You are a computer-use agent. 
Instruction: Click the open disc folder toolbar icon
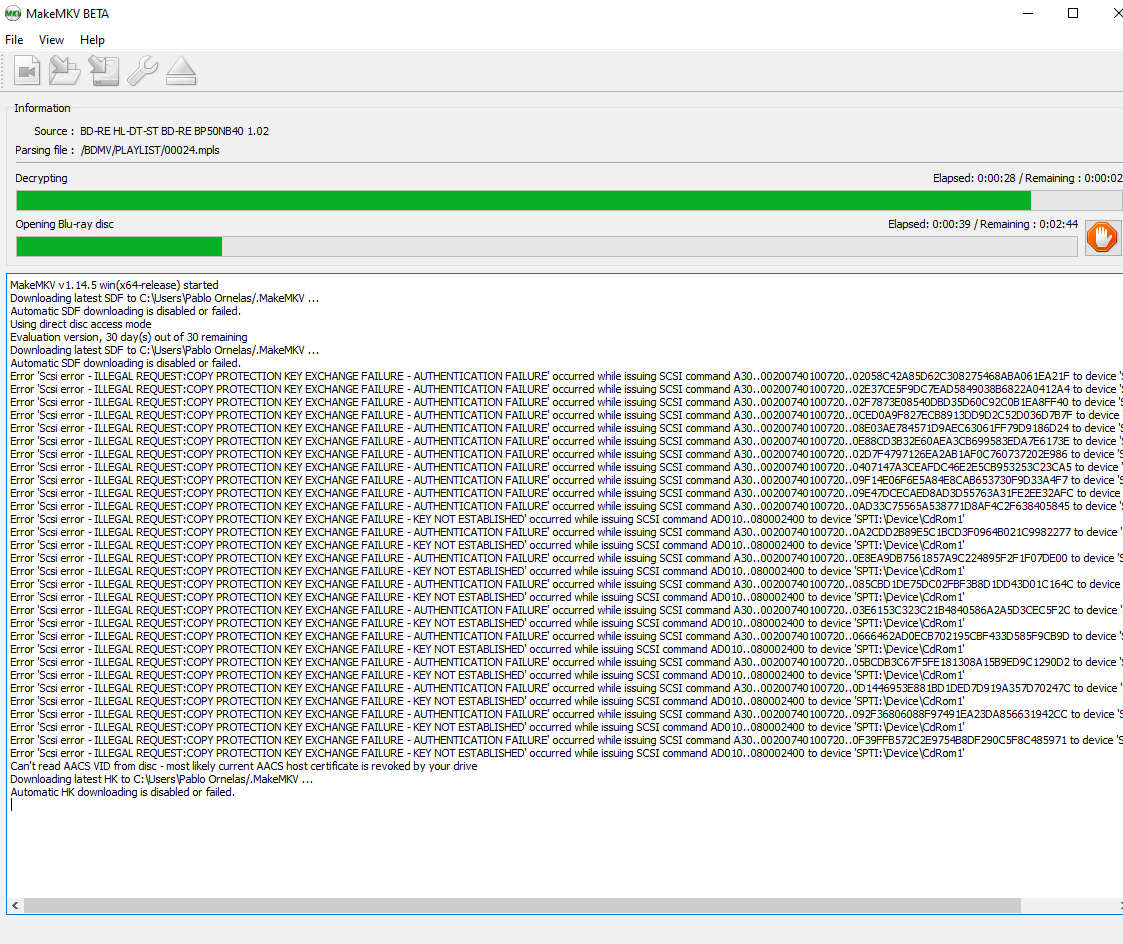[x=64, y=71]
